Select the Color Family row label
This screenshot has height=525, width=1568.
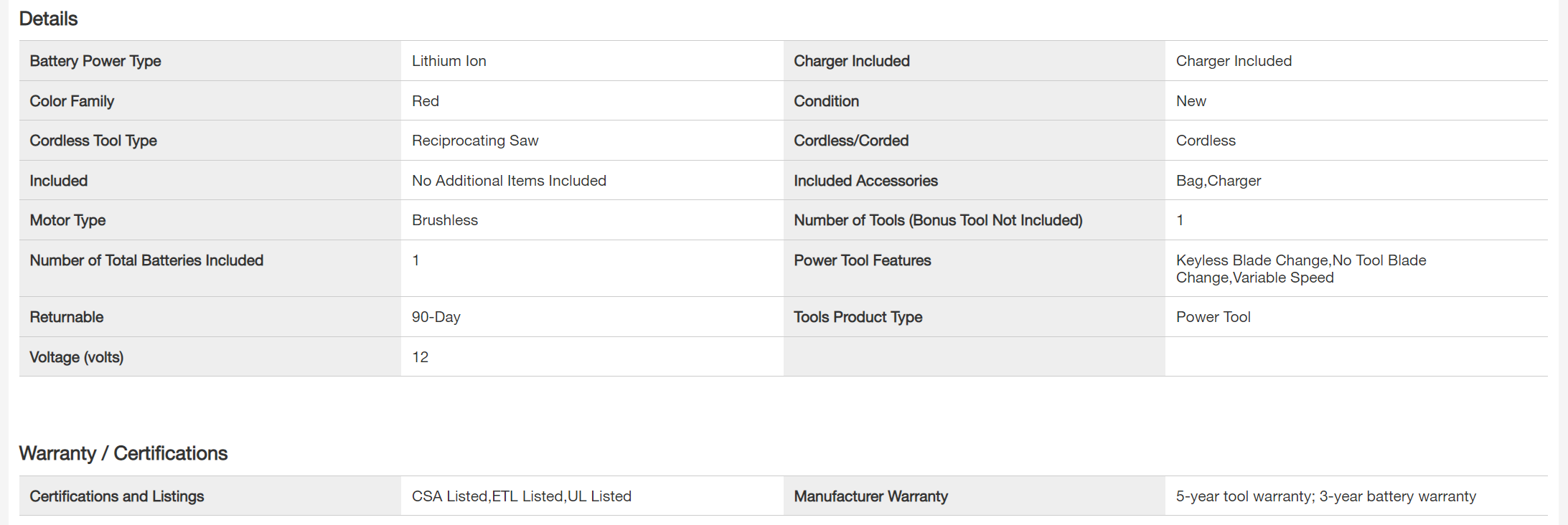[x=72, y=101]
